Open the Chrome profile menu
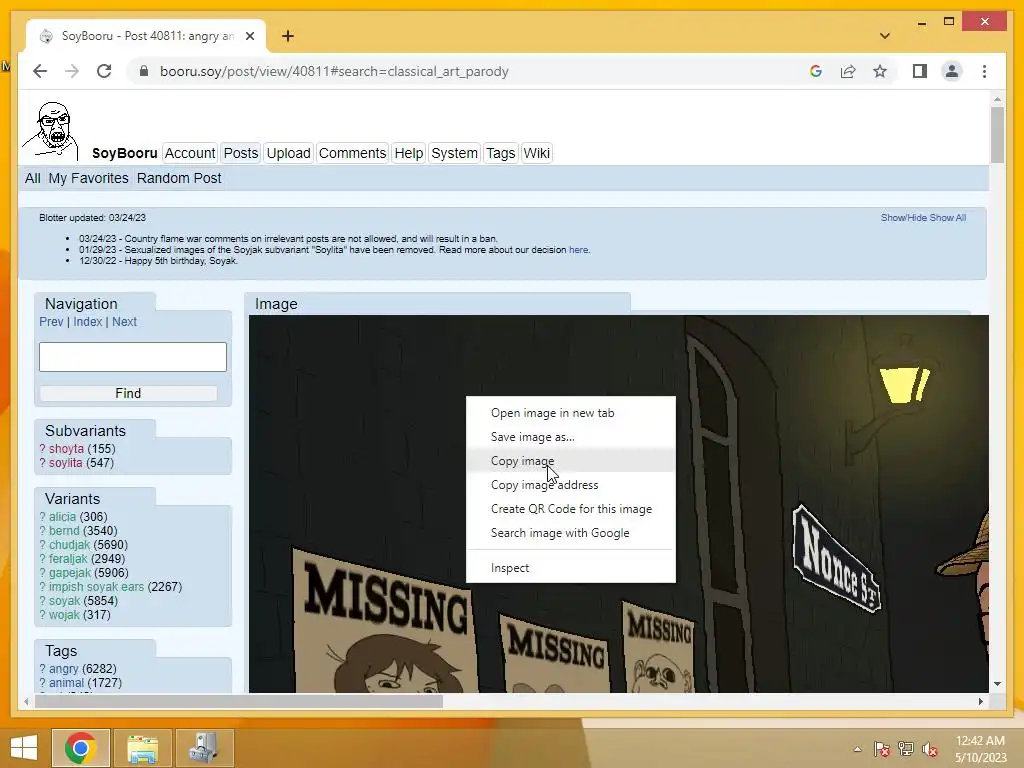Screen dimensions: 1024x768 (952, 71)
